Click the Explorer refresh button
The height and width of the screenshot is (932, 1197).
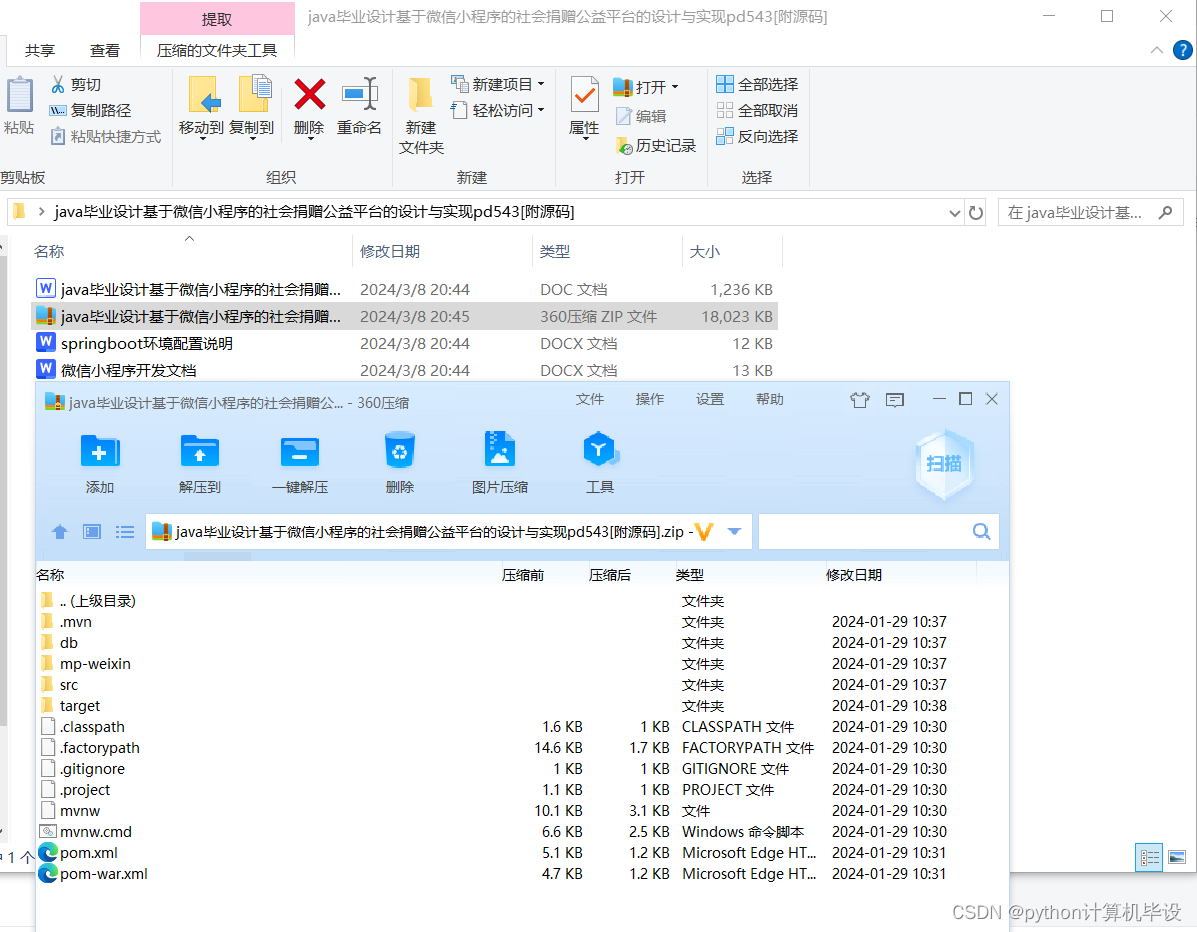point(976,212)
